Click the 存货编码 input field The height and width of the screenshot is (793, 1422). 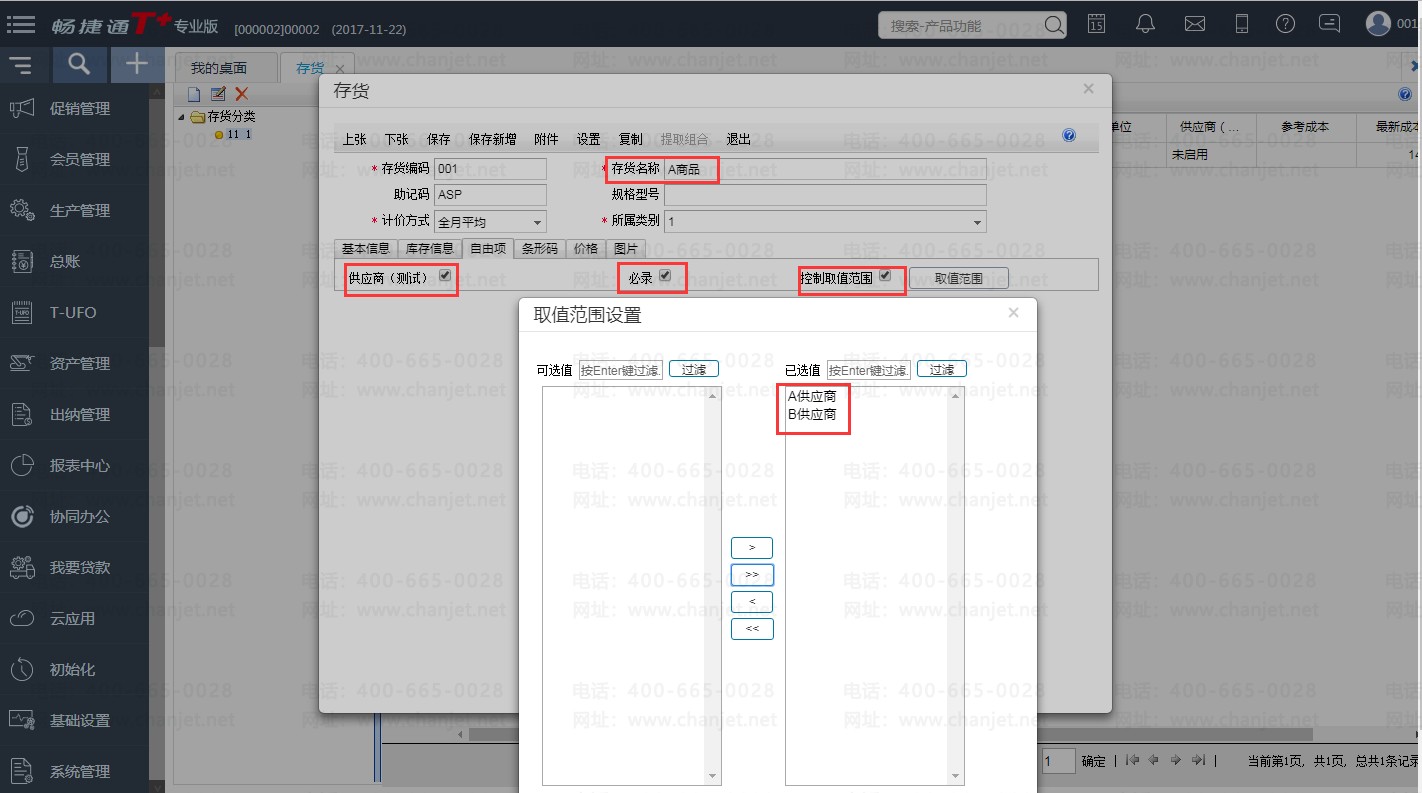coord(491,168)
